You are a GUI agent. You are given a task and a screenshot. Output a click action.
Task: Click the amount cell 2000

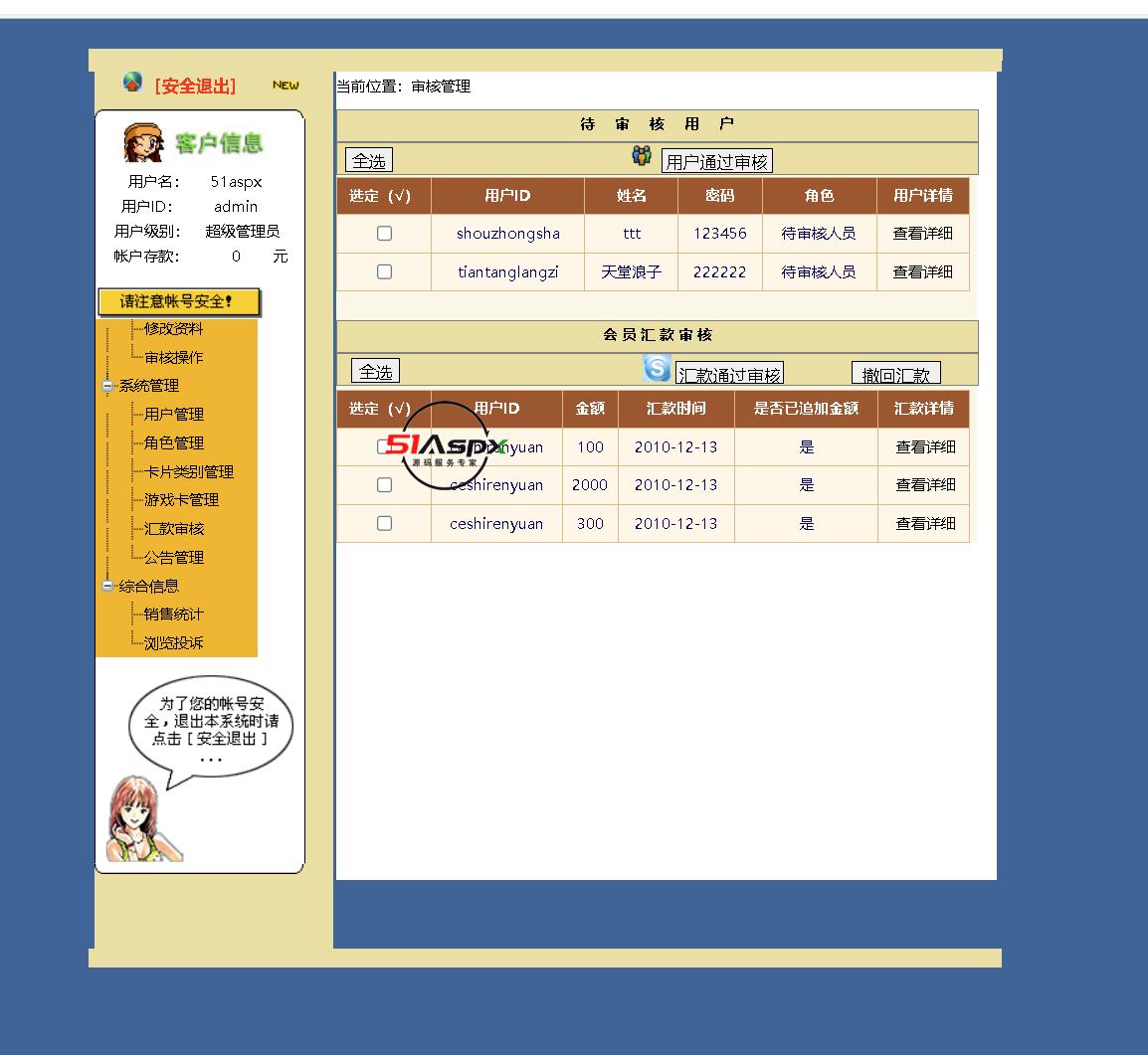click(590, 485)
